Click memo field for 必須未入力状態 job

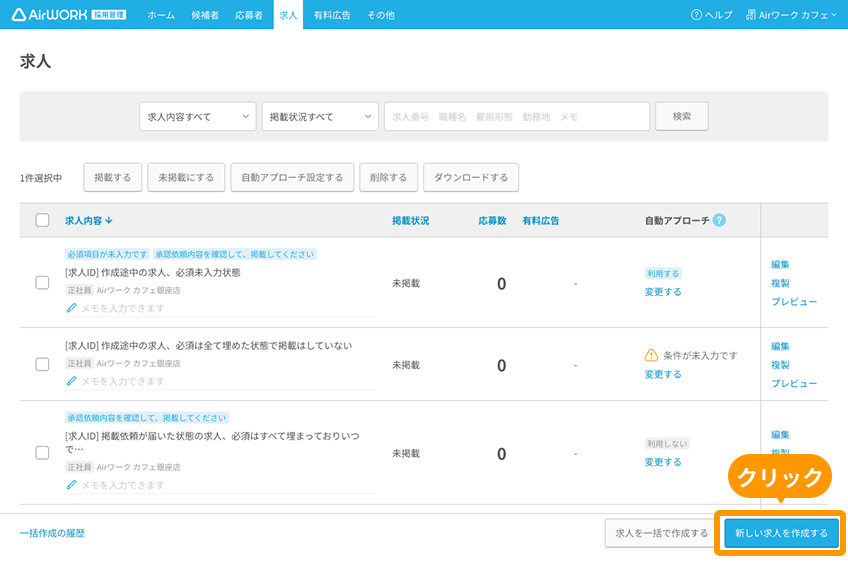[221, 308]
